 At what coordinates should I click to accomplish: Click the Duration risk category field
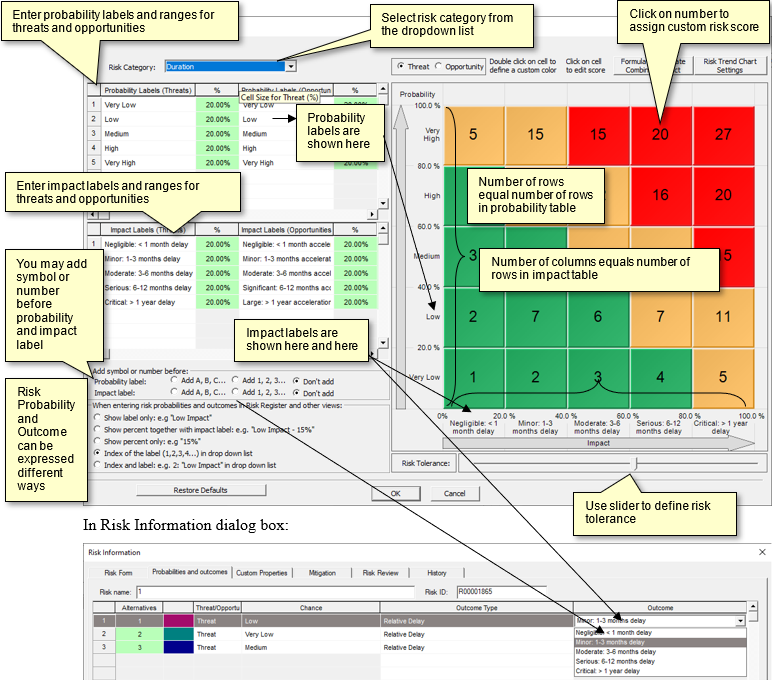point(225,66)
